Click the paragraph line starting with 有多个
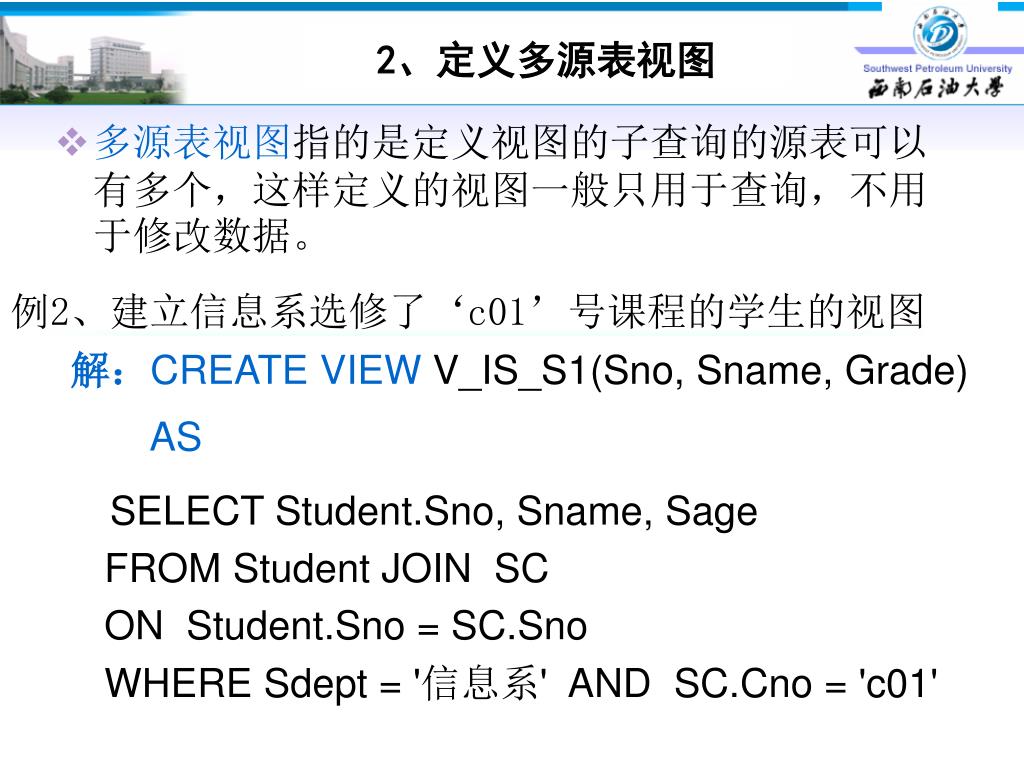Screen dimensions: 1024x768 [x=508, y=190]
